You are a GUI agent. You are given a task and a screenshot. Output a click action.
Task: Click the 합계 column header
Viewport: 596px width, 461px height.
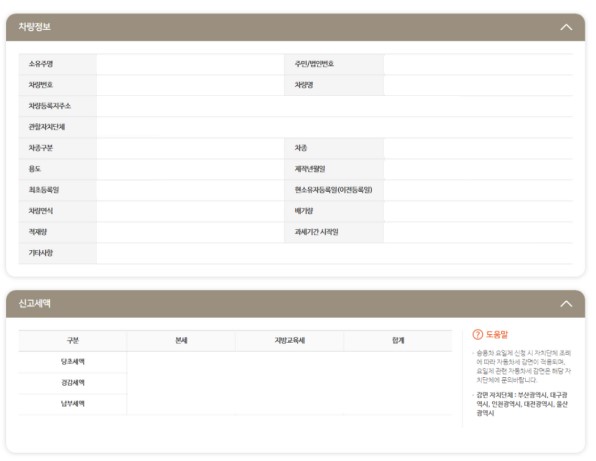[x=398, y=341]
